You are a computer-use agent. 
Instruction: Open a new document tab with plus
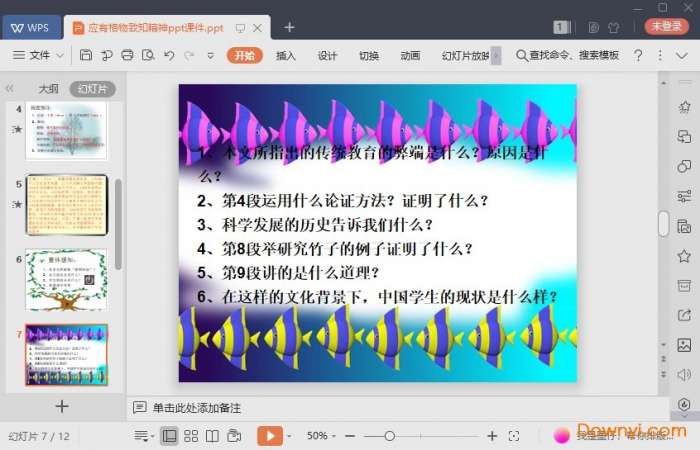(x=289, y=27)
